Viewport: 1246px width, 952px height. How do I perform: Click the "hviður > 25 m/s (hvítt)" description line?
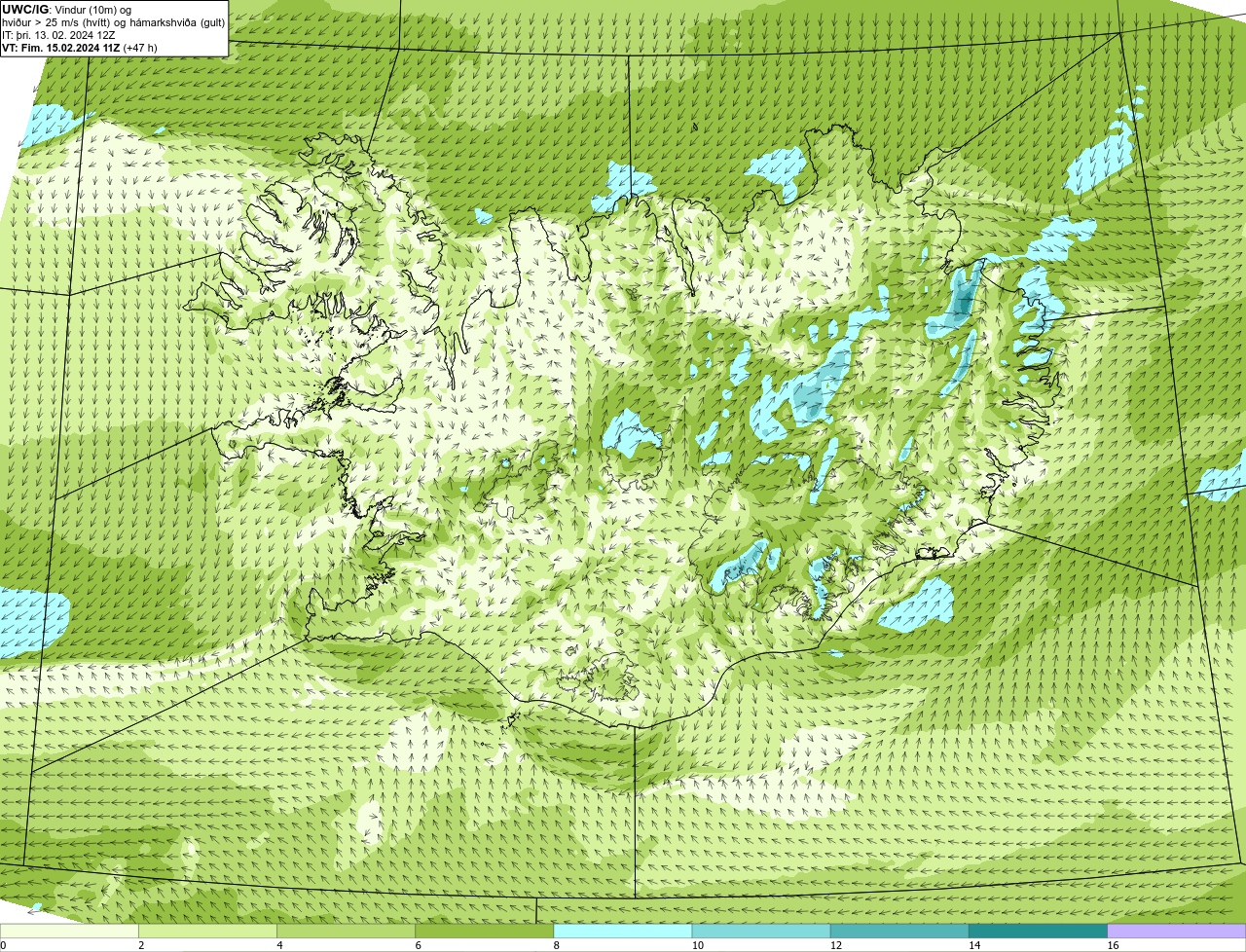tap(113, 21)
